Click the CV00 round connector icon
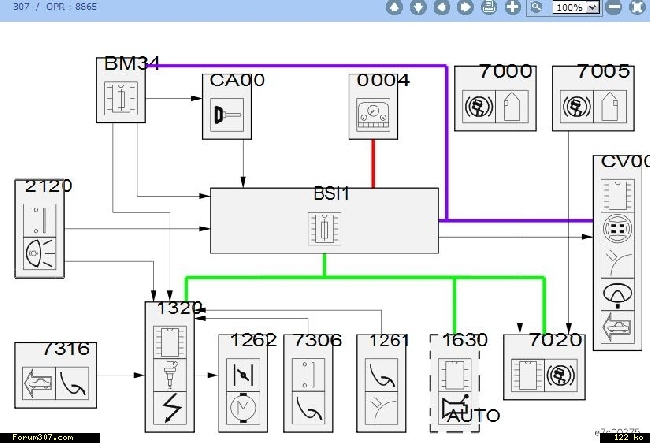 [x=617, y=229]
